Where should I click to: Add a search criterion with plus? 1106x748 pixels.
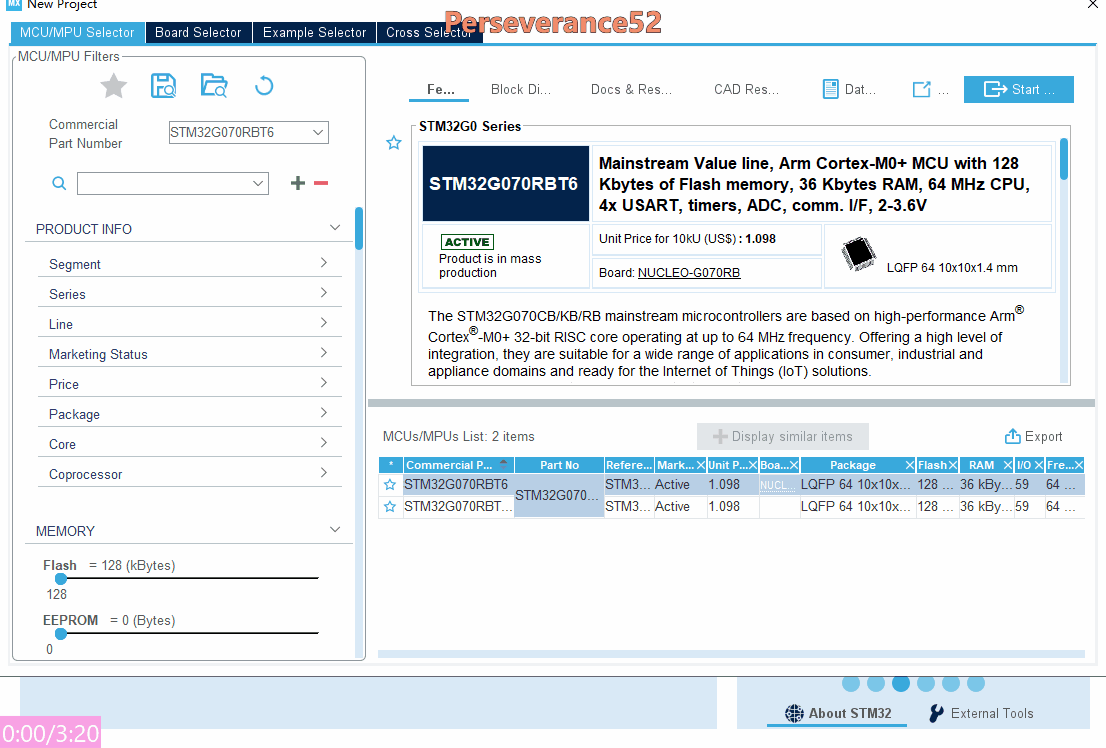tap(298, 183)
